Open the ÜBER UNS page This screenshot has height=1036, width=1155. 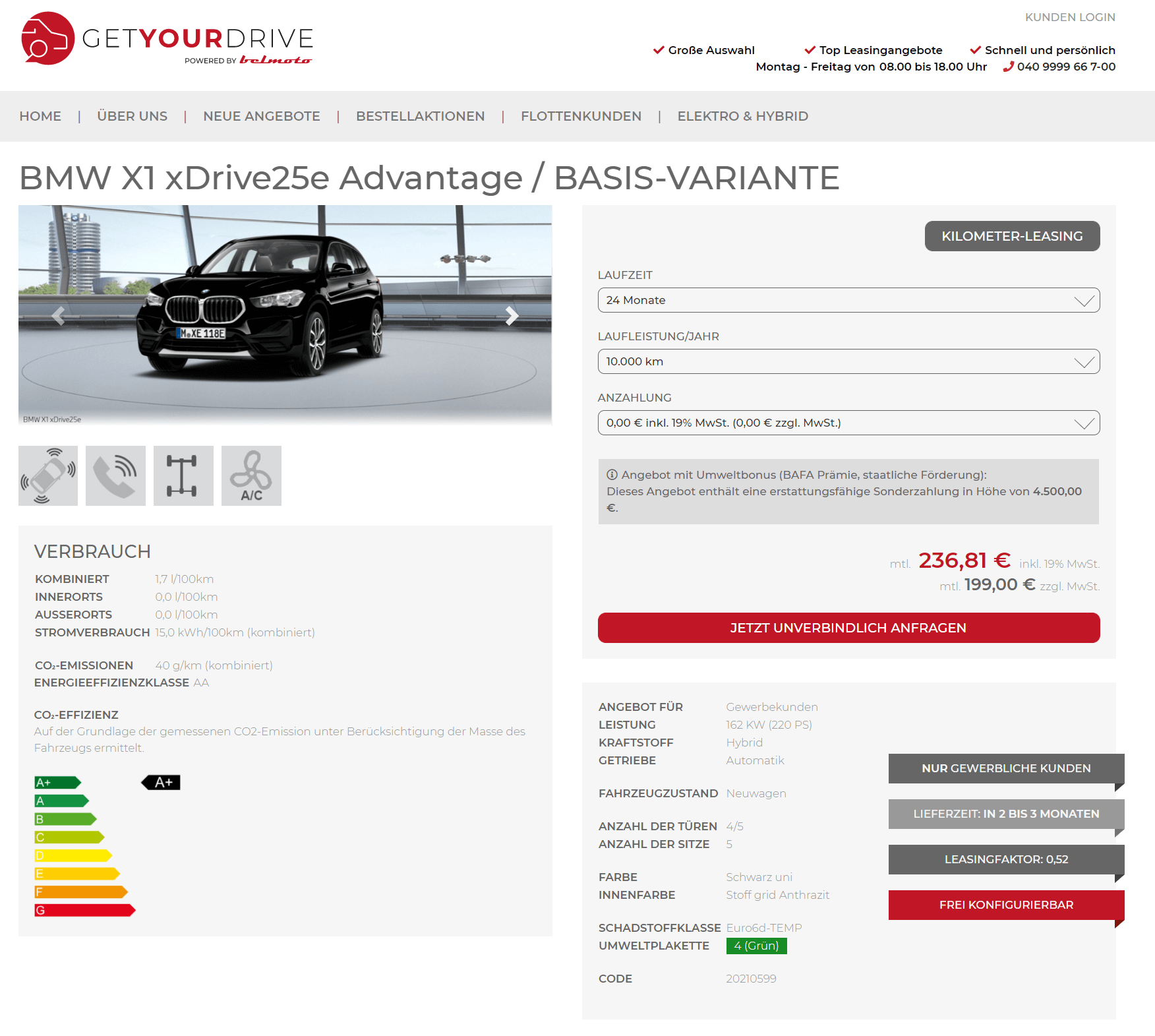pos(132,116)
